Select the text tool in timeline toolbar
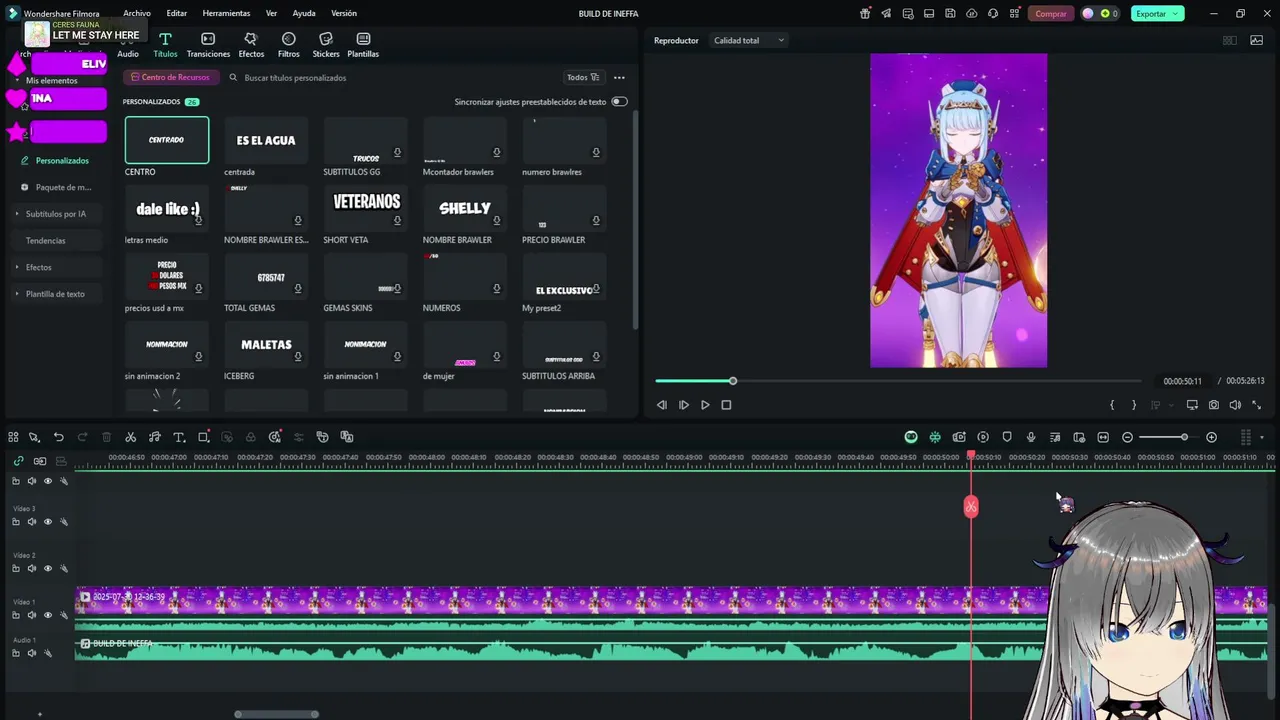The width and height of the screenshot is (1280, 720). tap(179, 437)
